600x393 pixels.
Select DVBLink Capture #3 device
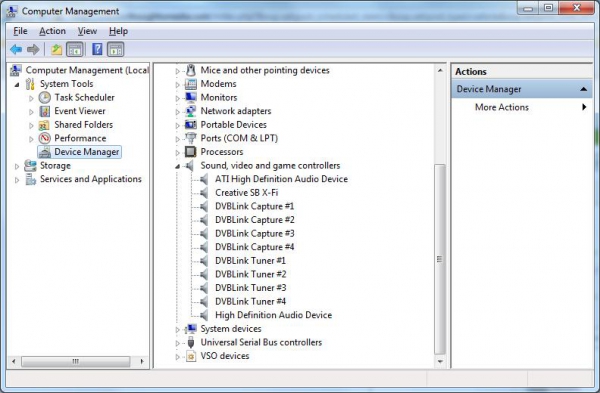[254, 233]
